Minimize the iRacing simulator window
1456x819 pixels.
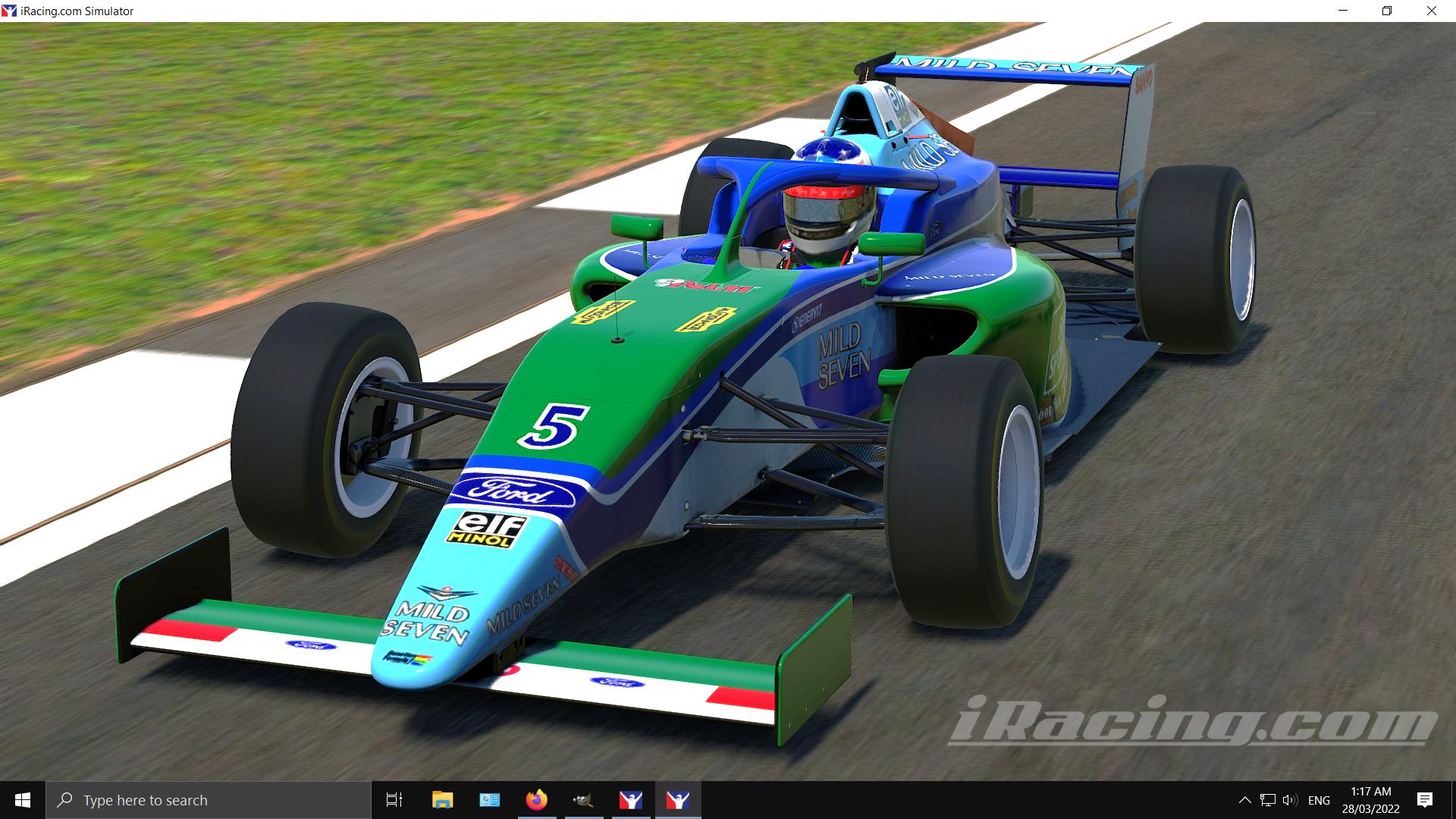coord(1343,11)
